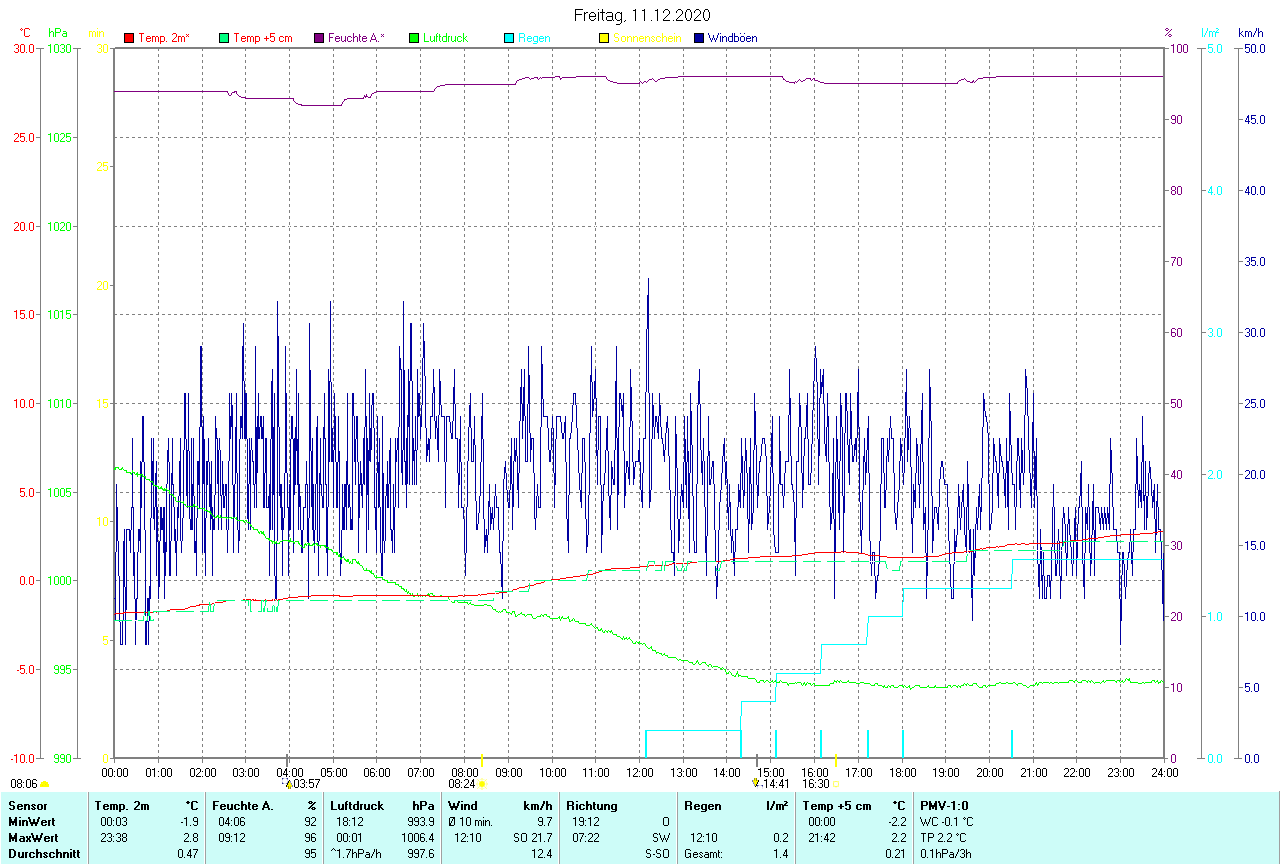
Task: Click the Ø 10 min. wind label
Action: tap(471, 822)
